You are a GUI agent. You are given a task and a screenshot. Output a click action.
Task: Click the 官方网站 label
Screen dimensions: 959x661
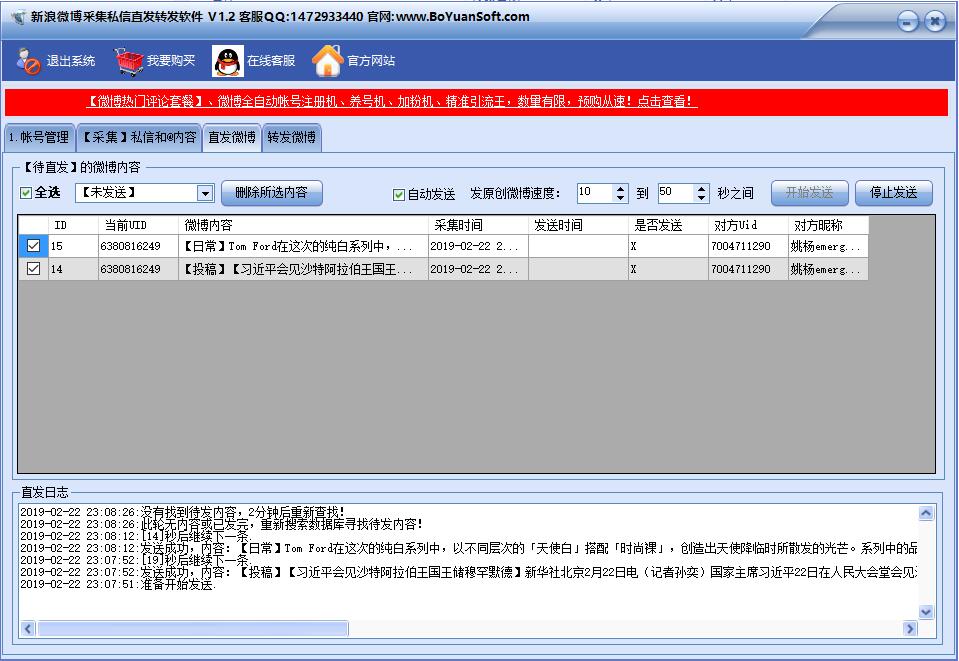pyautogui.click(x=371, y=61)
